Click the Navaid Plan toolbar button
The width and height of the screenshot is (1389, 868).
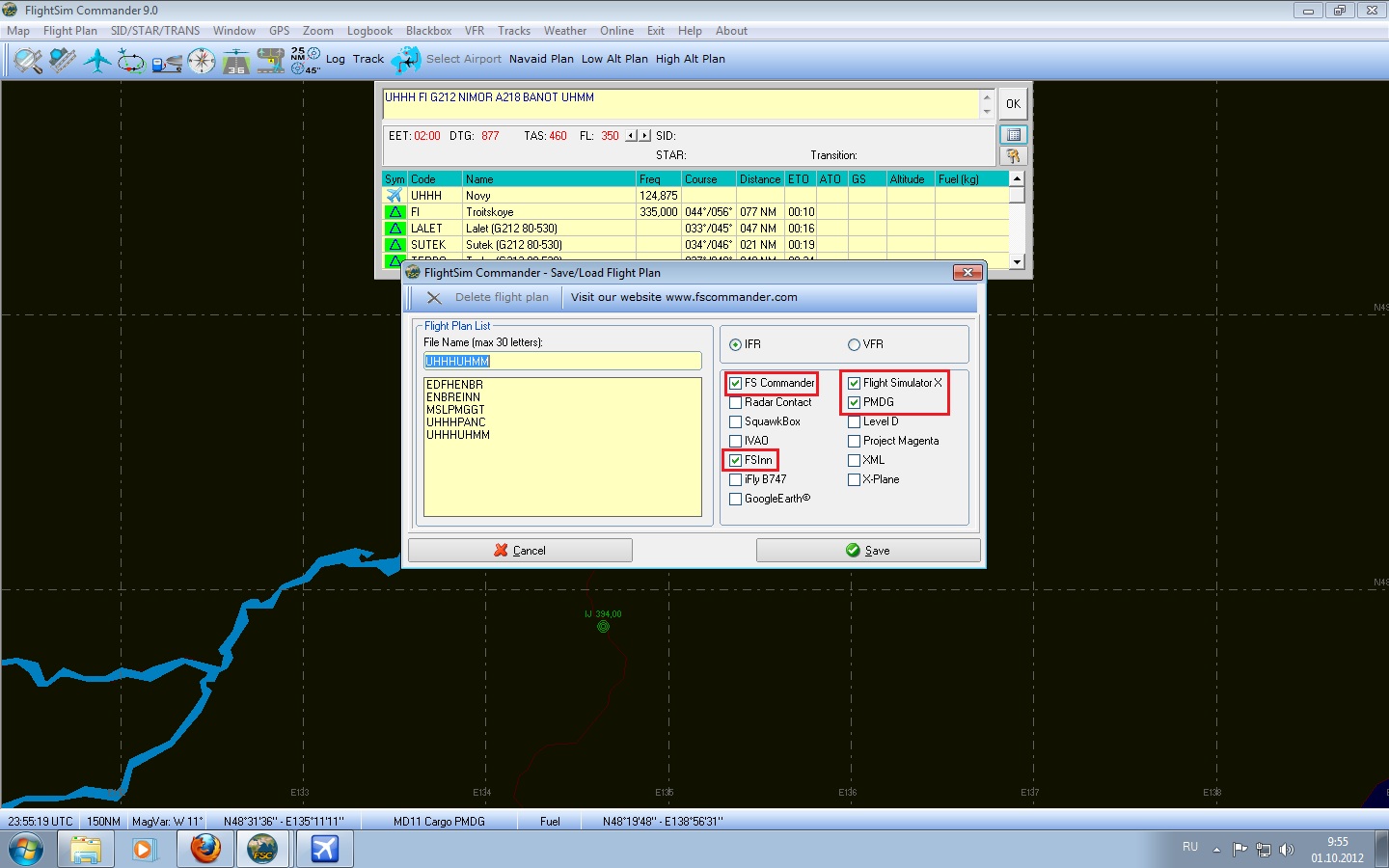541,59
